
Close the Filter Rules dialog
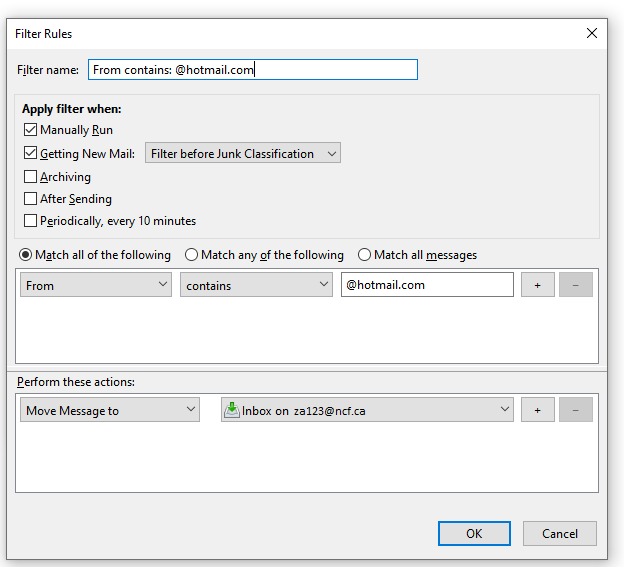592,33
